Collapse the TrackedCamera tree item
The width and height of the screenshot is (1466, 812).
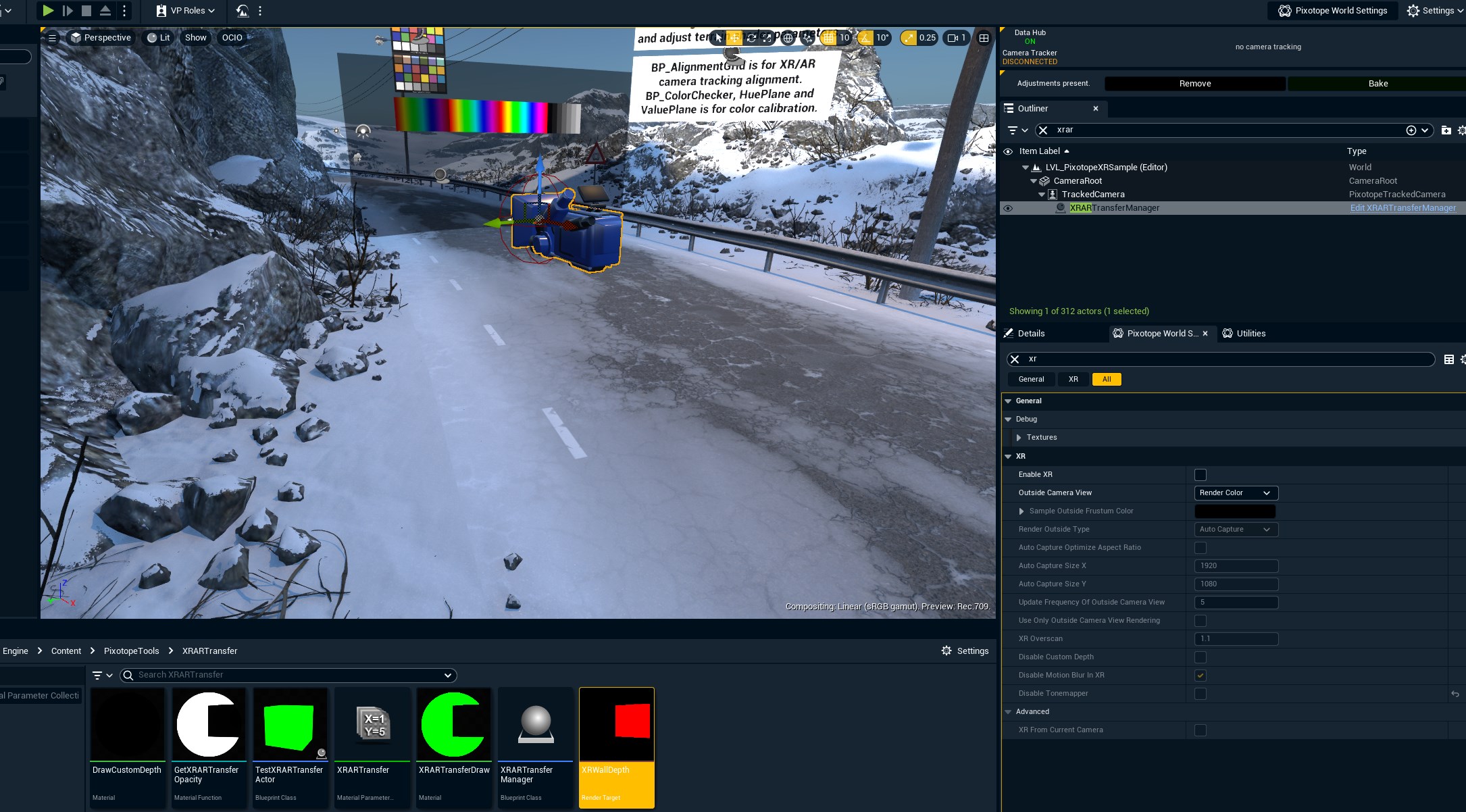(x=1042, y=194)
